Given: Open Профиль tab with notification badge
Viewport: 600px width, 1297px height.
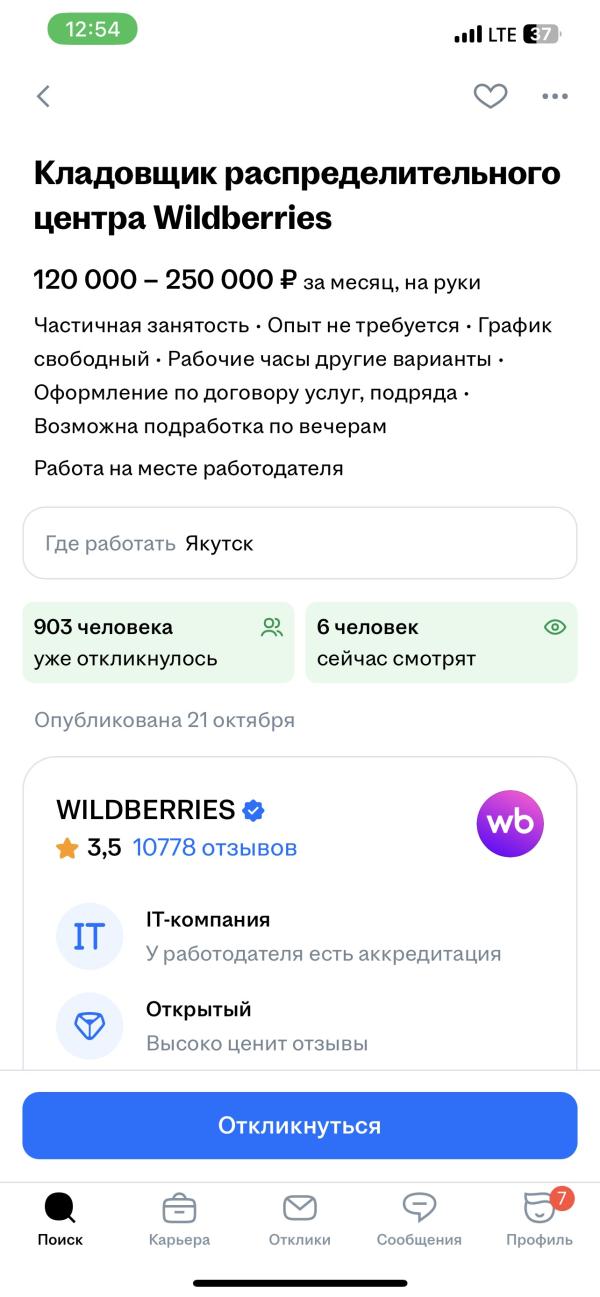Looking at the screenshot, I should pos(540,1220).
